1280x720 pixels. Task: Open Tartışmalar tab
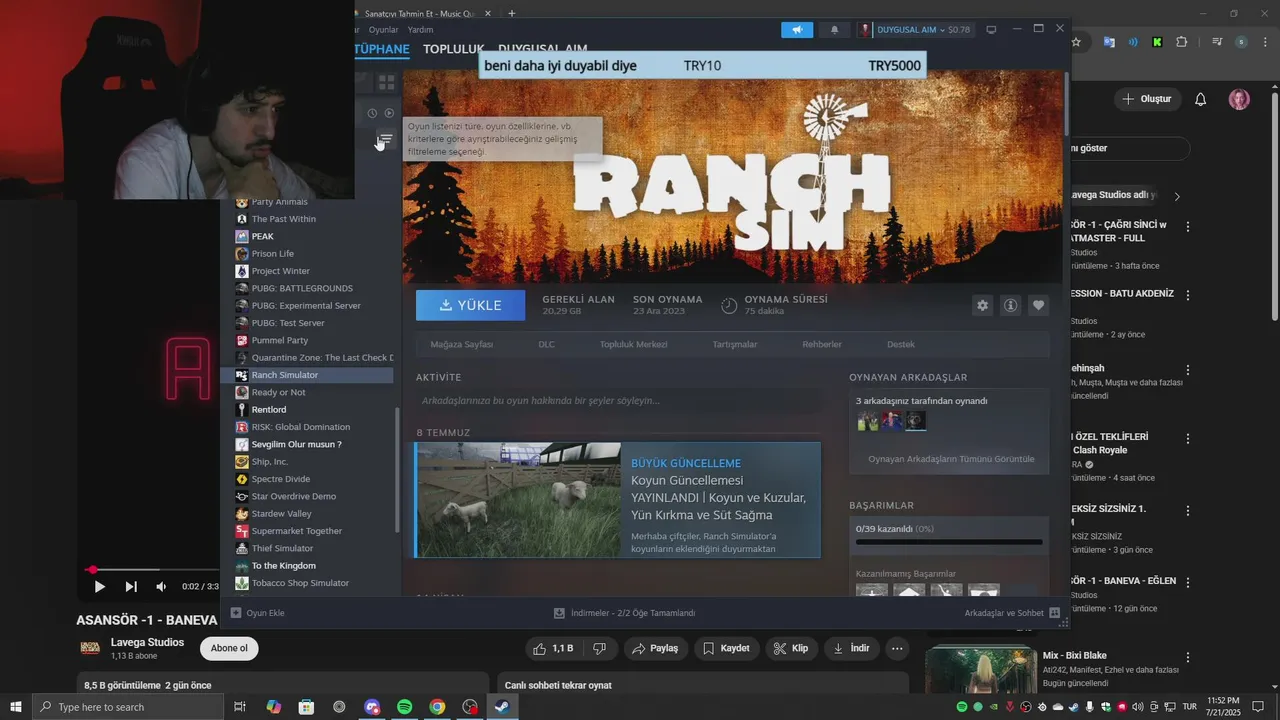point(734,344)
